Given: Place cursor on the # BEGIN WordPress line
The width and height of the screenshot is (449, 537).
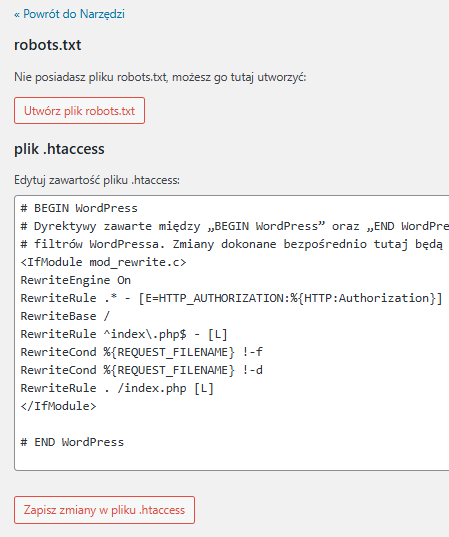Looking at the screenshot, I should click(79, 208).
